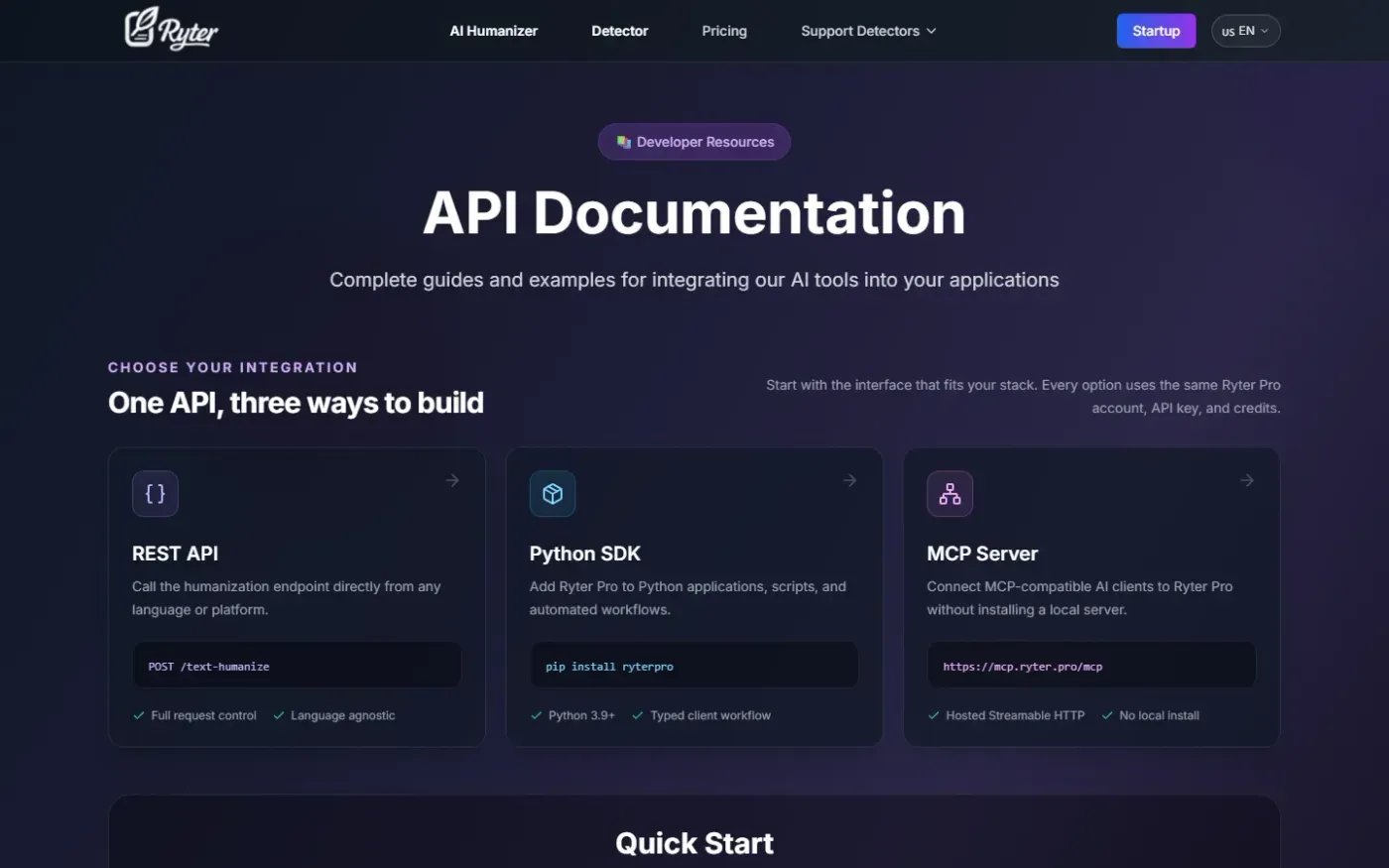Screen dimensions: 1389x868
Task: Click the 'Language agnostic' feature text
Action: 342,715
